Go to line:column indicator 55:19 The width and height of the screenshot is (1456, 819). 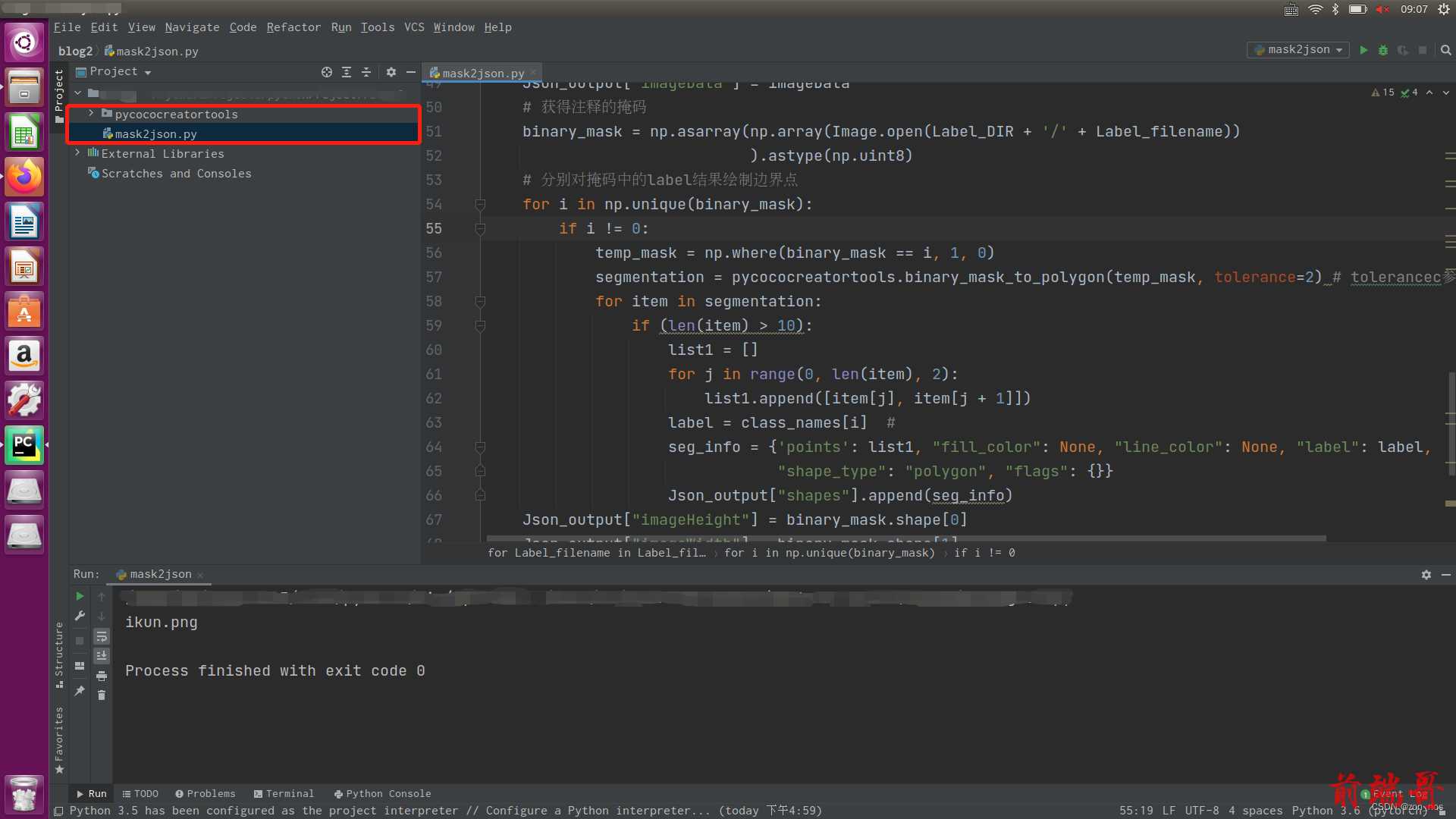pos(1136,811)
